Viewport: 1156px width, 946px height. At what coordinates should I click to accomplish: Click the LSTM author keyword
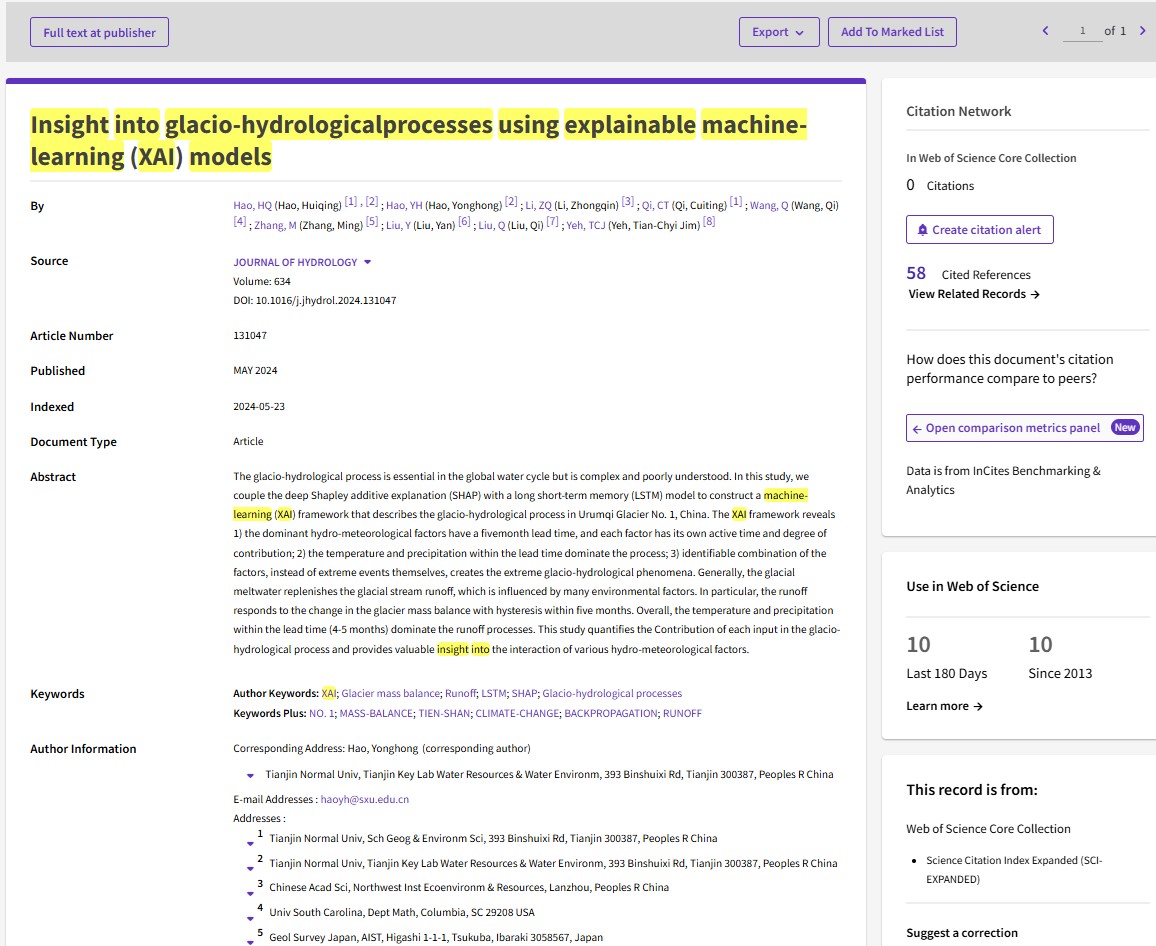coord(494,693)
